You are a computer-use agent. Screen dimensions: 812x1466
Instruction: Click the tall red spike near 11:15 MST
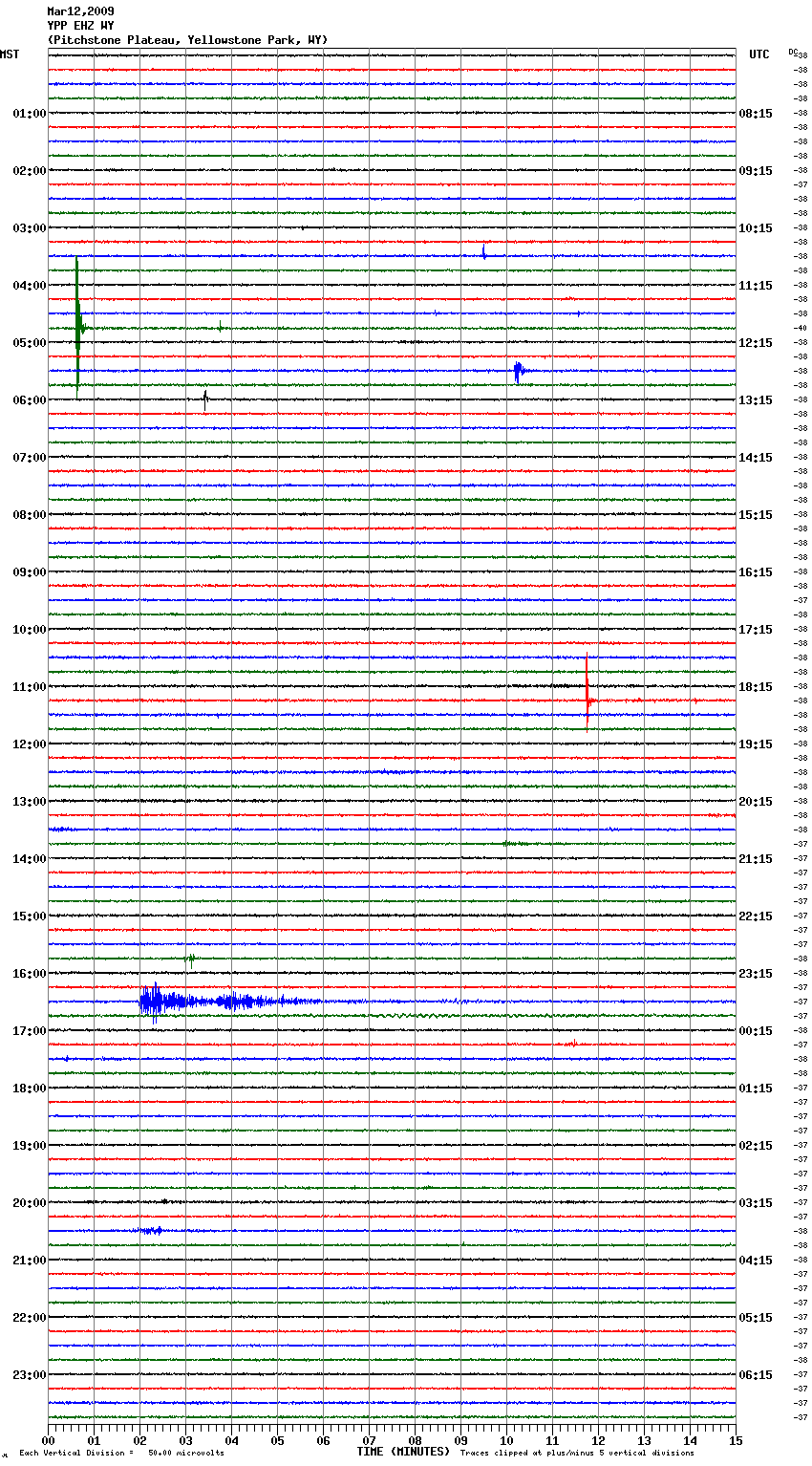587,694
